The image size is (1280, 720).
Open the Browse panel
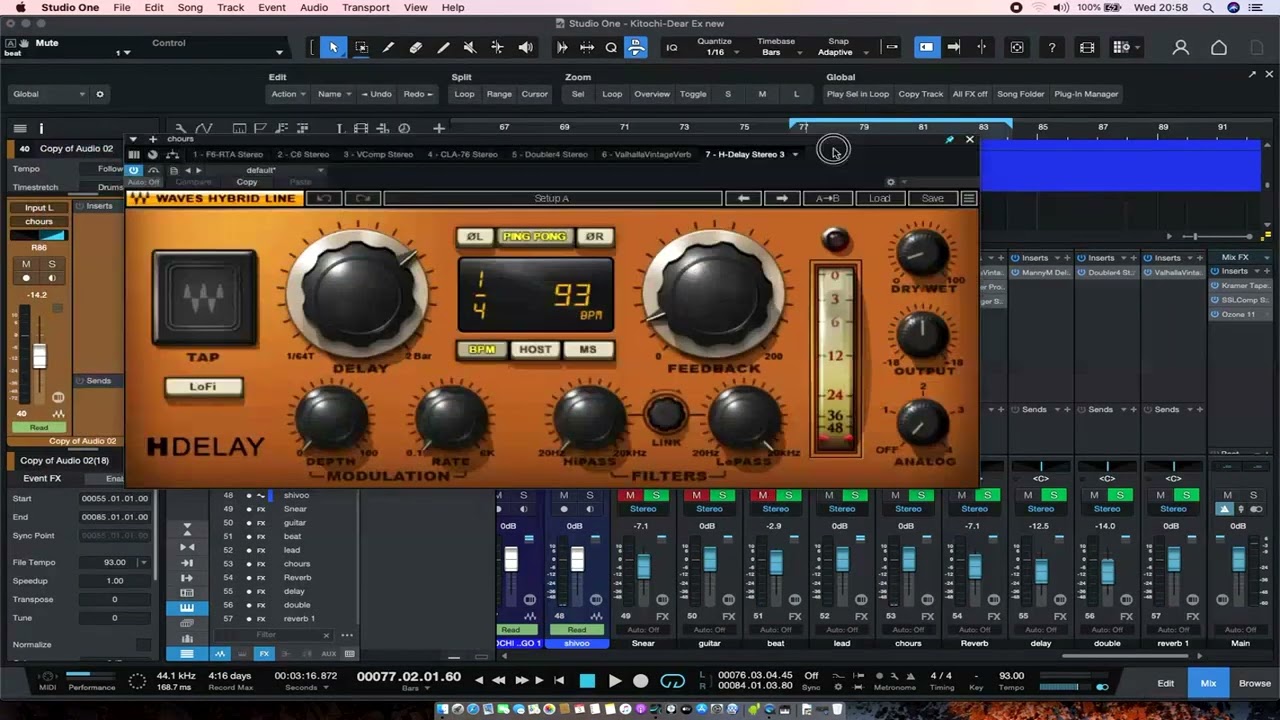click(1255, 683)
